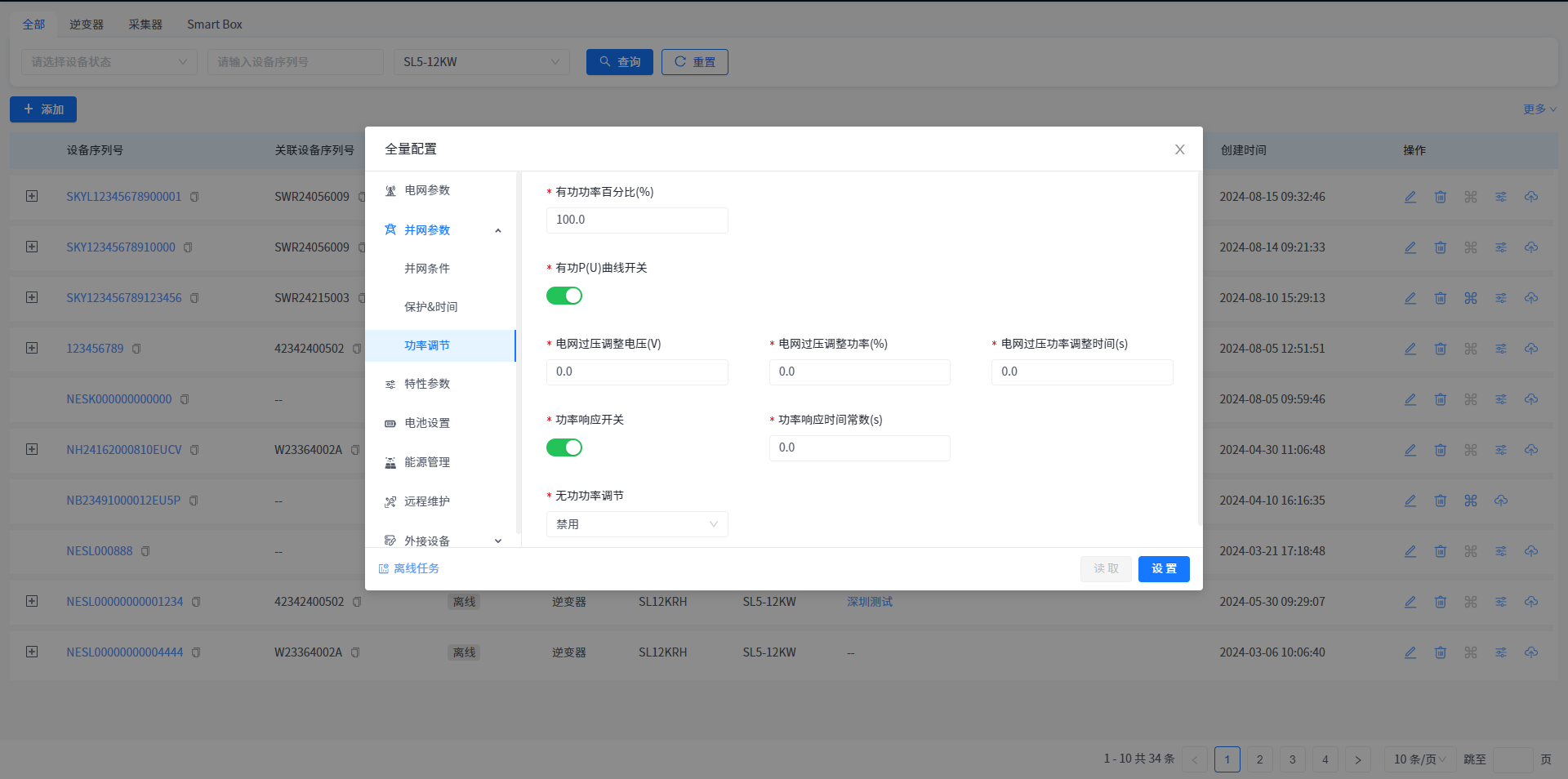Click the edit pencil icon for SKYL12345678900001

click(x=1410, y=197)
